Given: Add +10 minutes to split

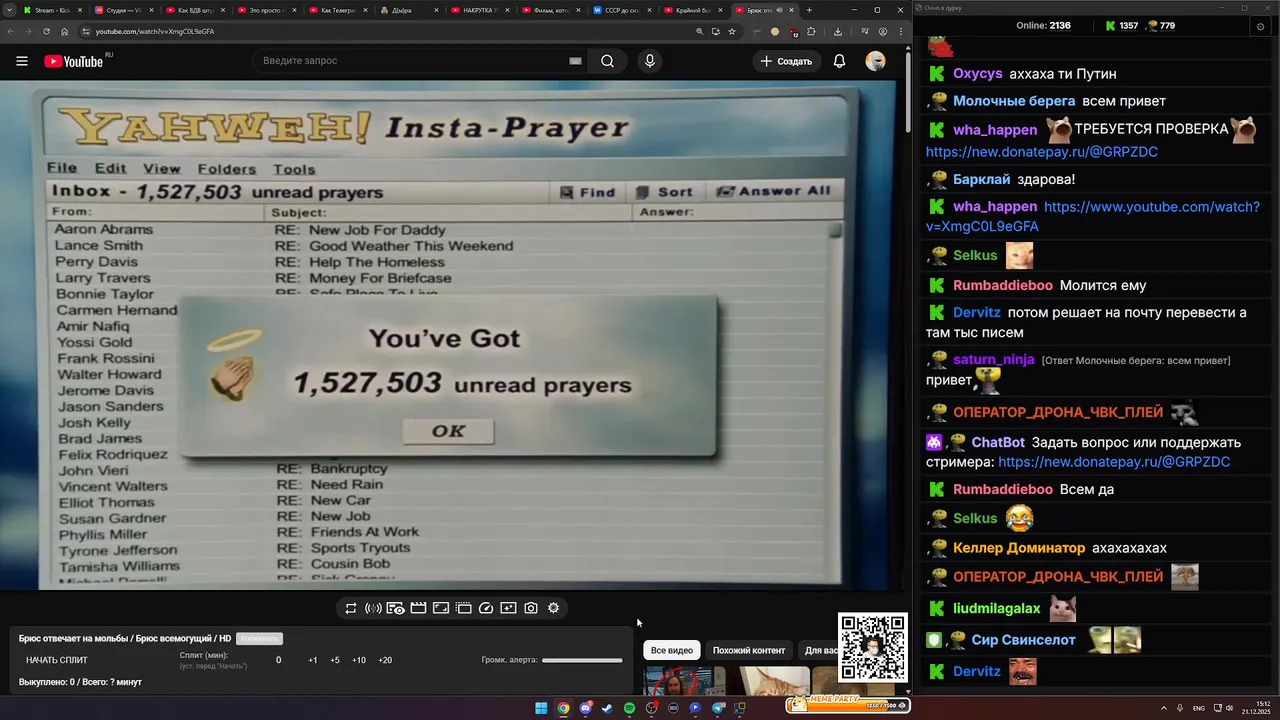Looking at the screenshot, I should pyautogui.click(x=359, y=660).
